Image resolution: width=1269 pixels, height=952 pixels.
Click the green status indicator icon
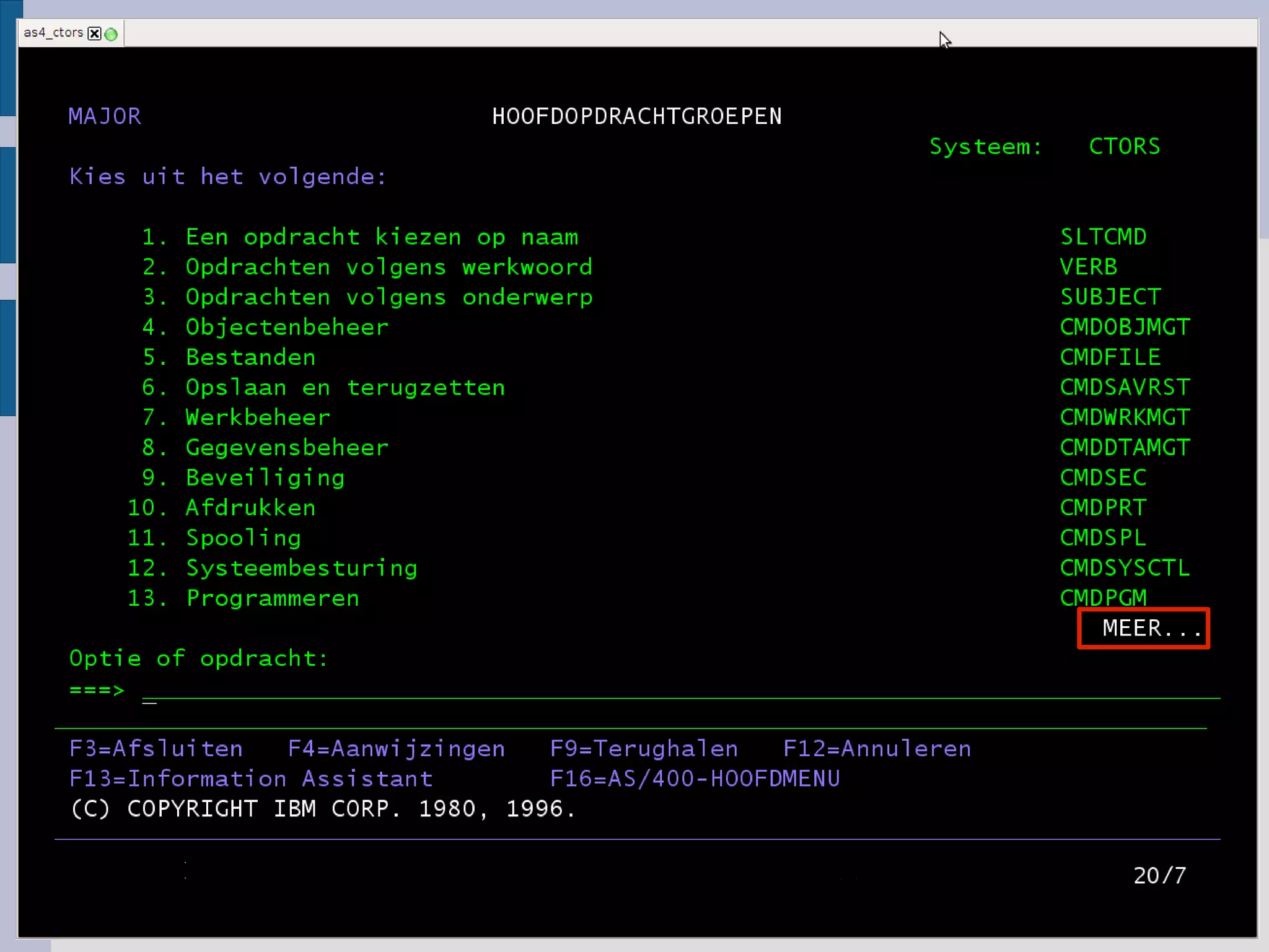click(x=112, y=34)
